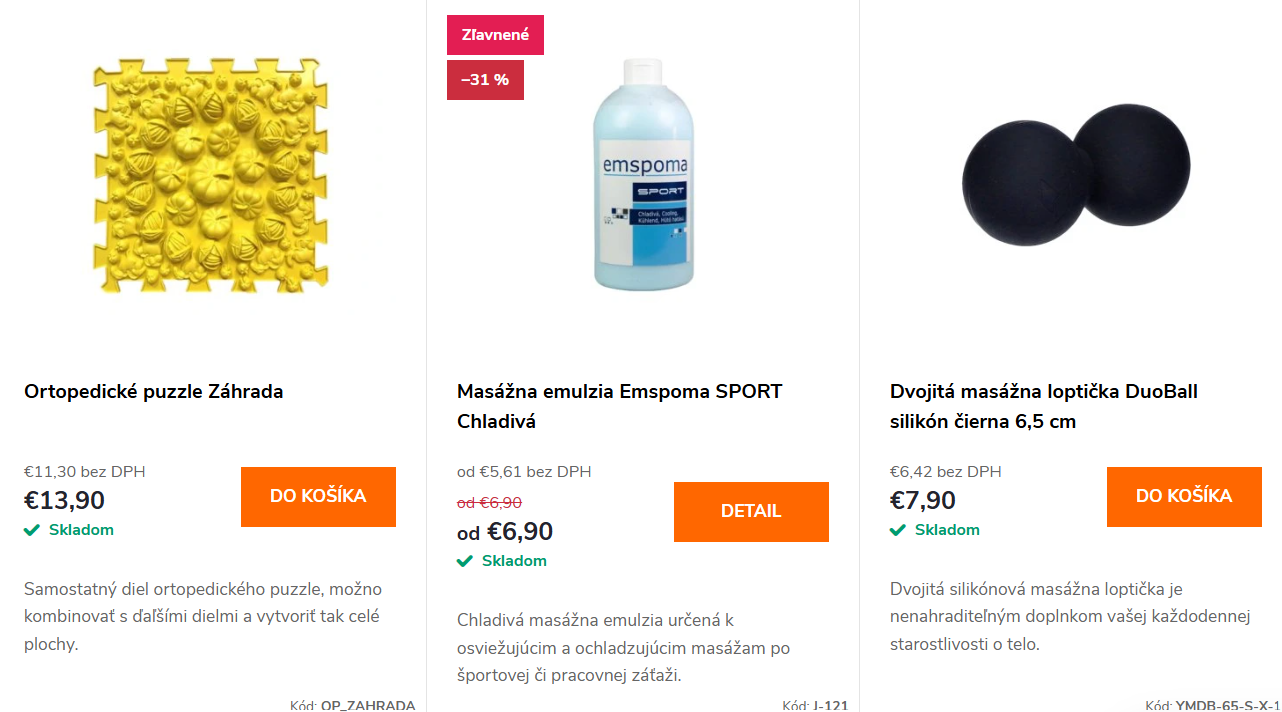The width and height of the screenshot is (1282, 712).
Task: Open Masážna emulzia Emspoma SPORT Chladivá link
Action: click(620, 406)
